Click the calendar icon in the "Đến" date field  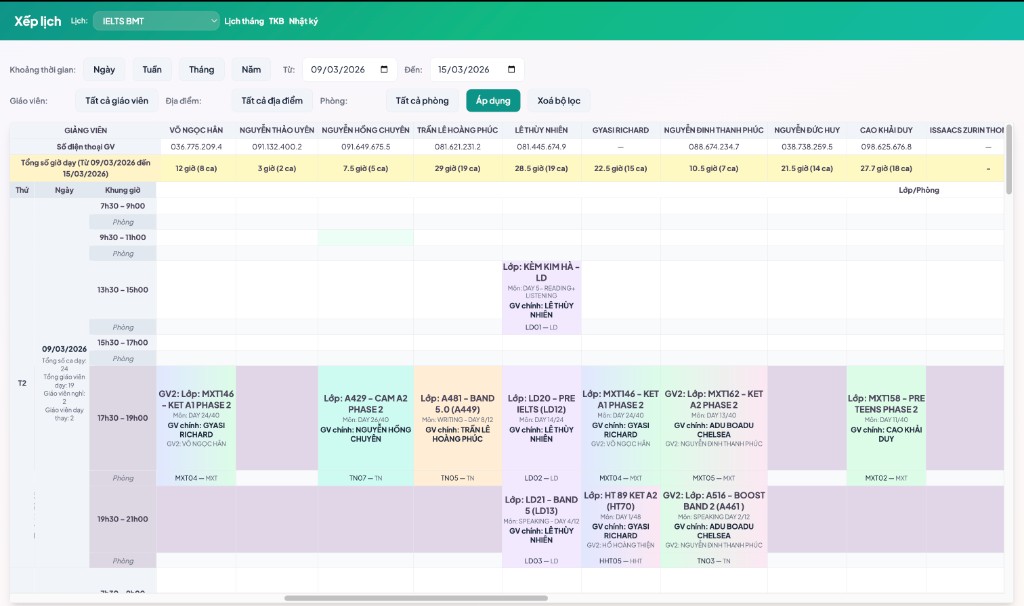(x=511, y=70)
